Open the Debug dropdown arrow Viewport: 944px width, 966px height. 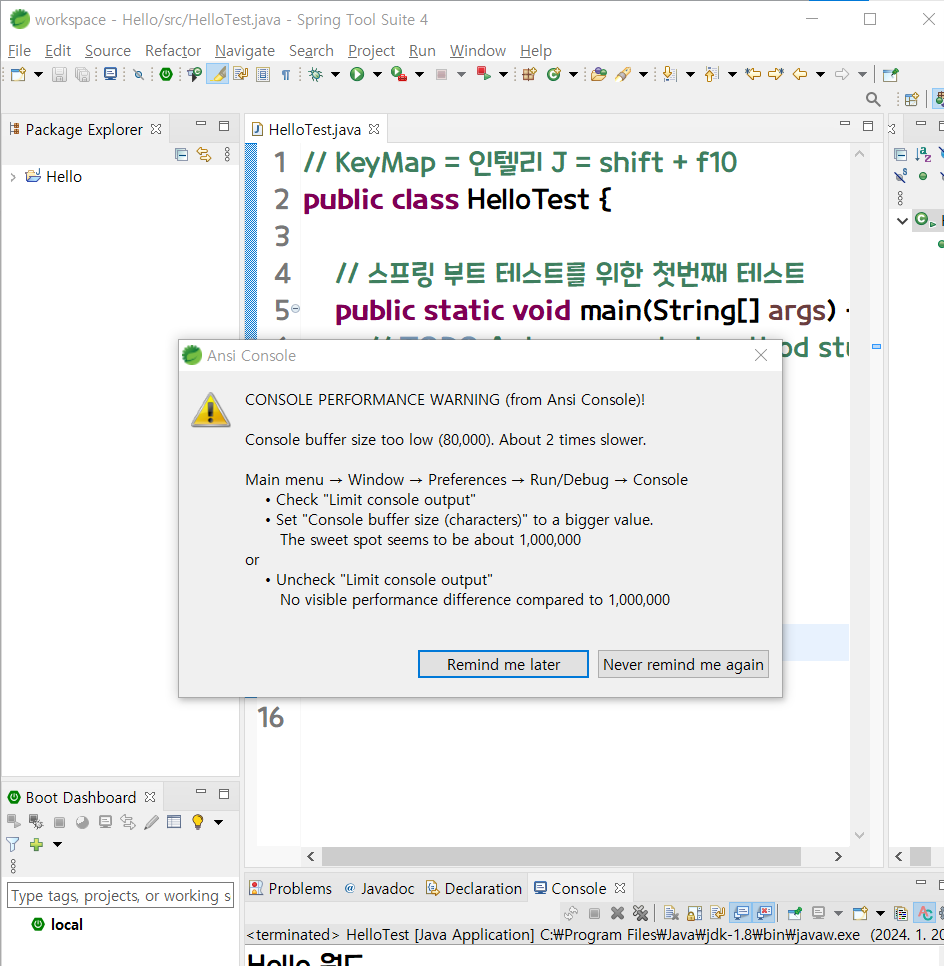(x=335, y=75)
